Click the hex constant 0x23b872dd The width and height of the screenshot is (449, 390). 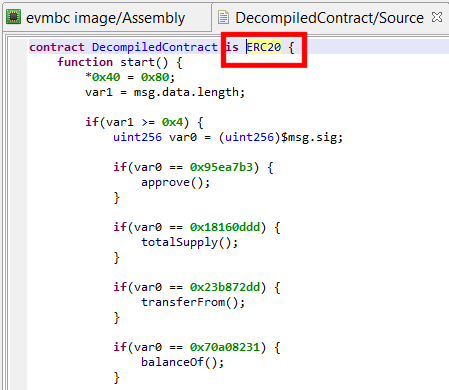click(225, 287)
